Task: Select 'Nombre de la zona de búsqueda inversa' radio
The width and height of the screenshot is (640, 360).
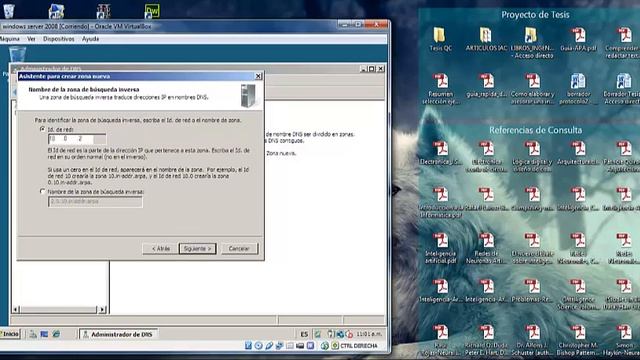Action: point(42,191)
